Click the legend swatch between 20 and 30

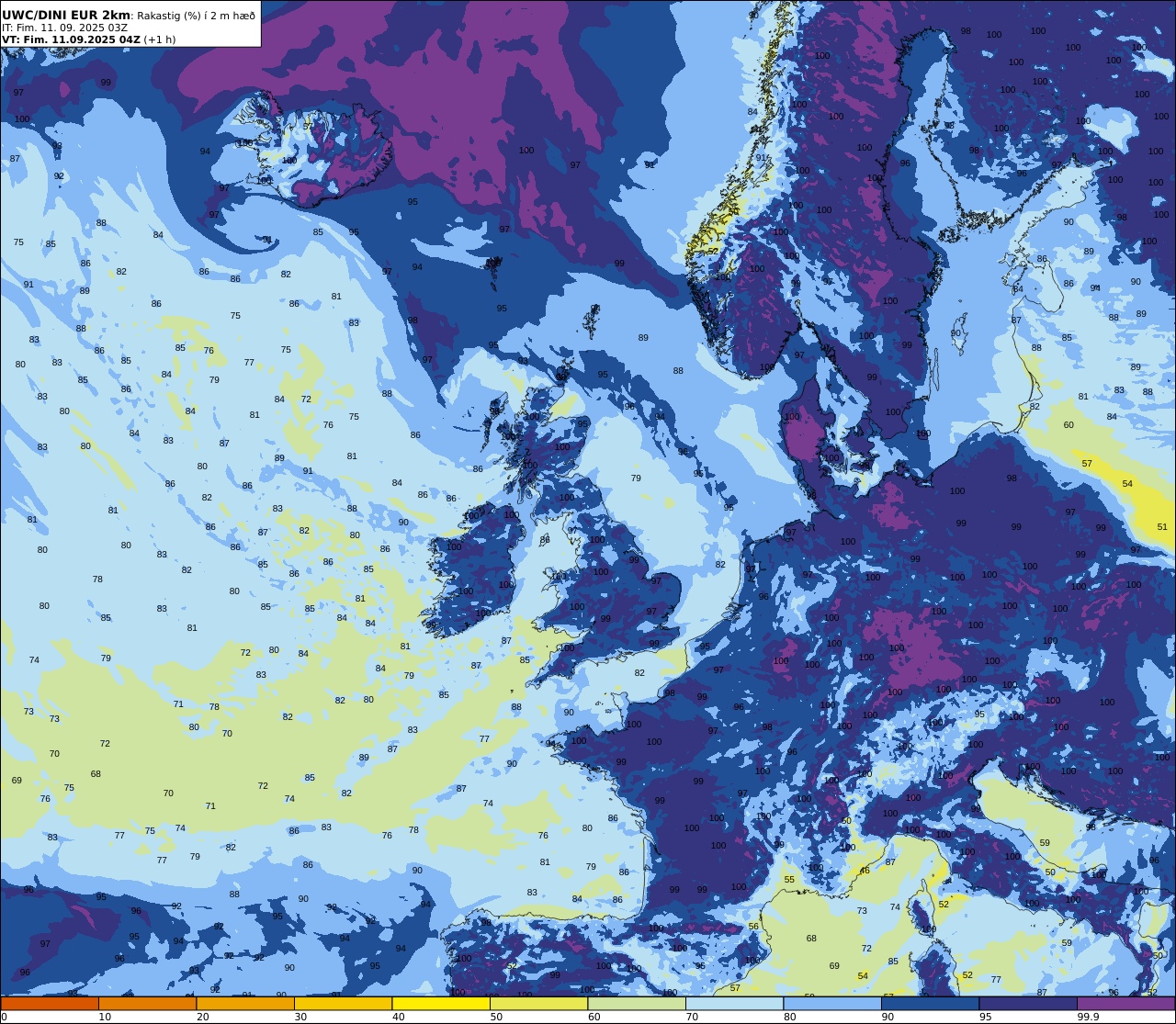pyautogui.click(x=245, y=1003)
